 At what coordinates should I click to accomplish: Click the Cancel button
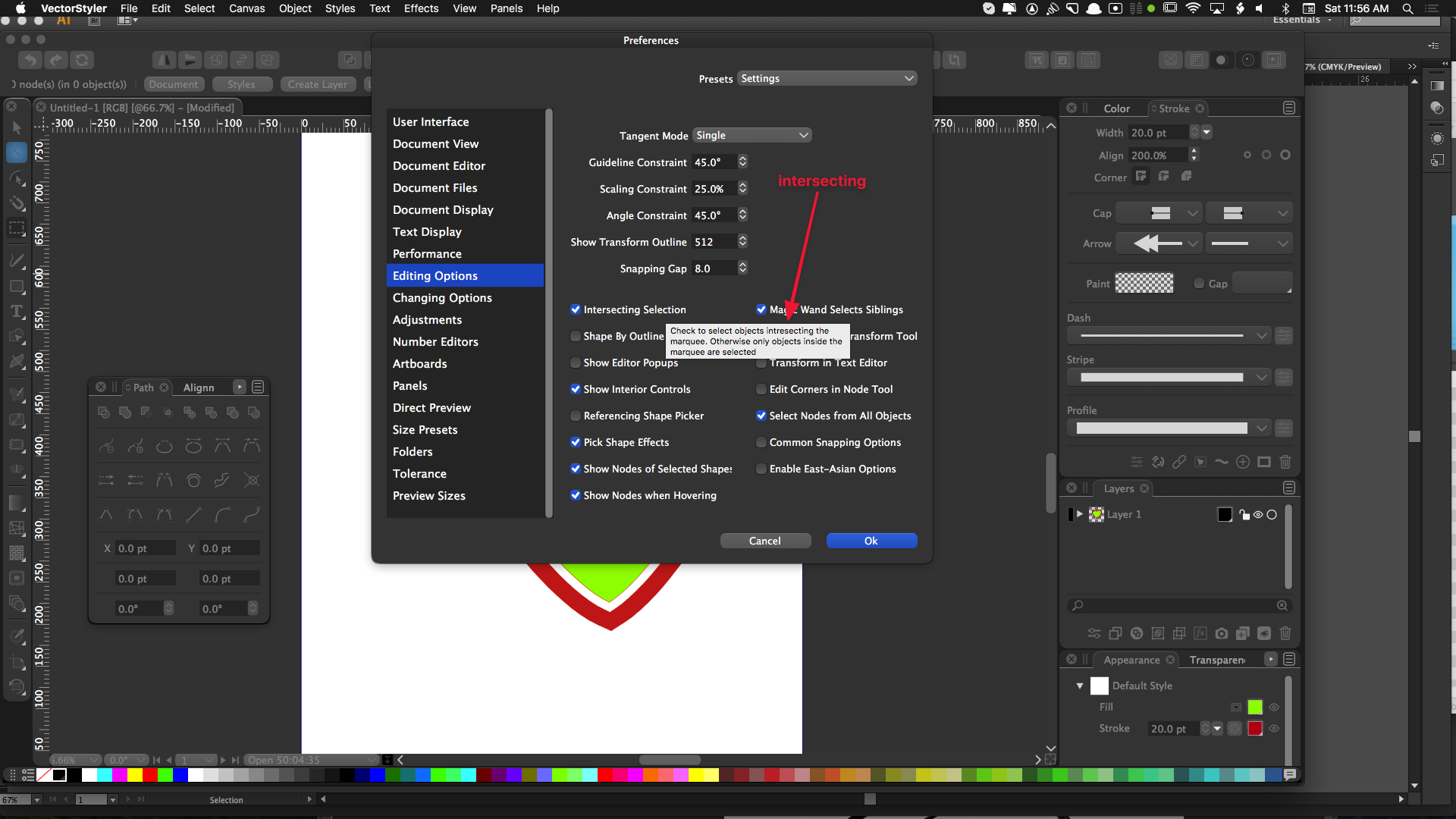click(x=764, y=541)
